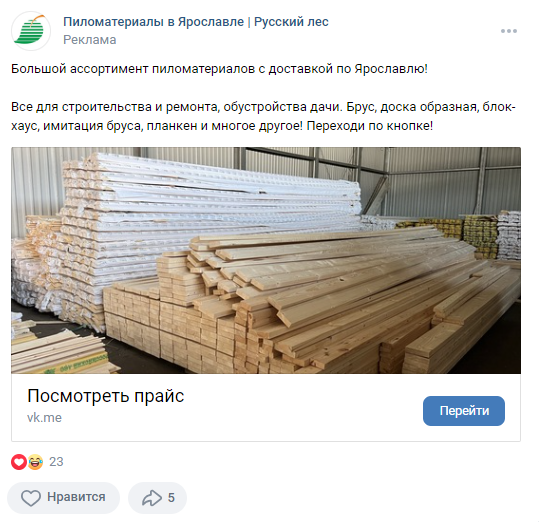Expand the three-dot post options menu
This screenshot has width=539, height=522.
coord(509,31)
